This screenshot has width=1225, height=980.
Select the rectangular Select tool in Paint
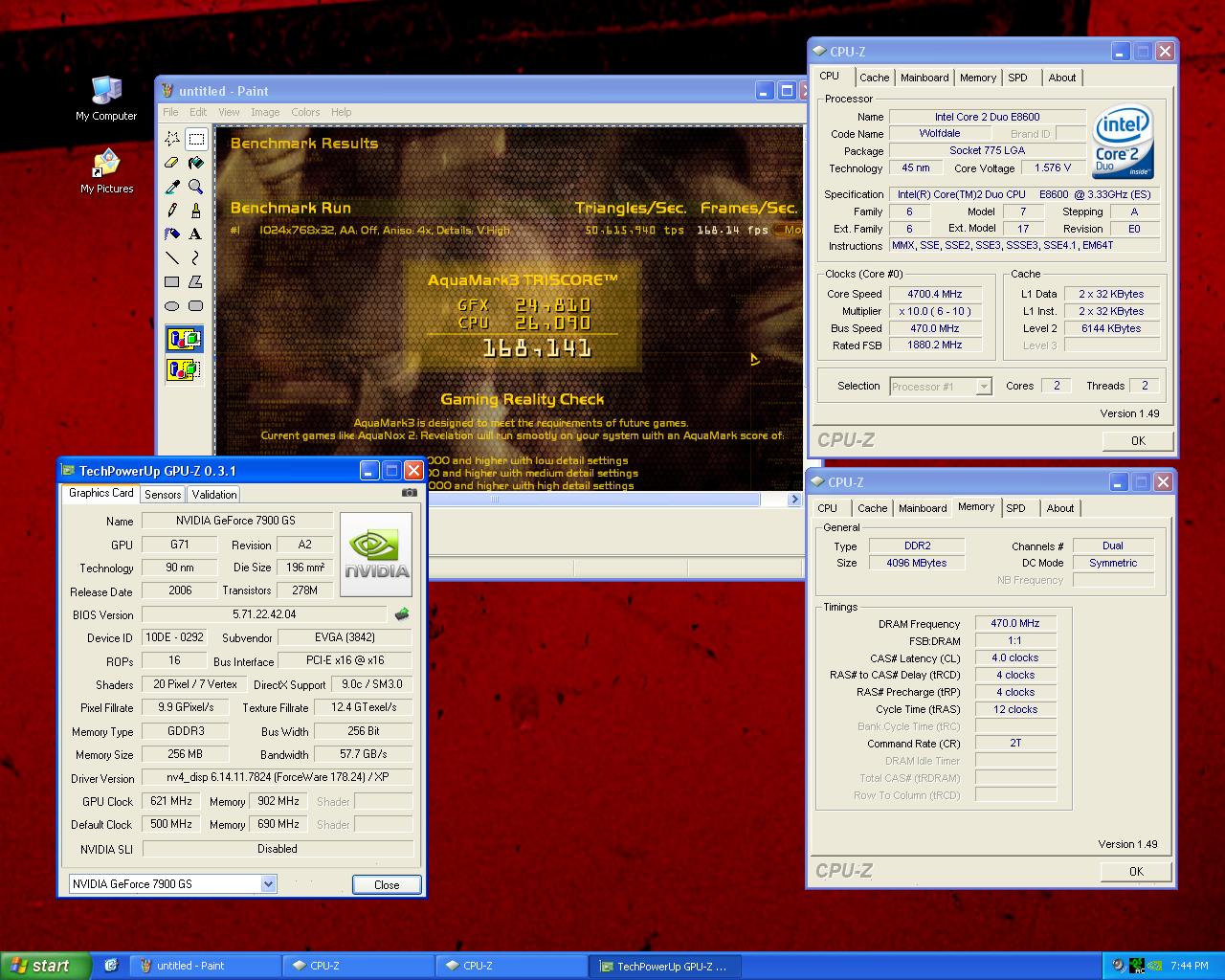pos(196,139)
